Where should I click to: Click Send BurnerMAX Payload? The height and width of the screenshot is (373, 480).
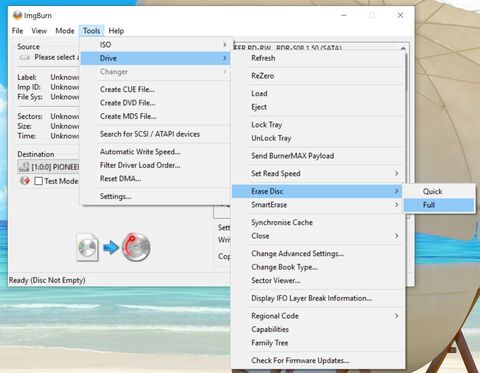tap(318, 156)
